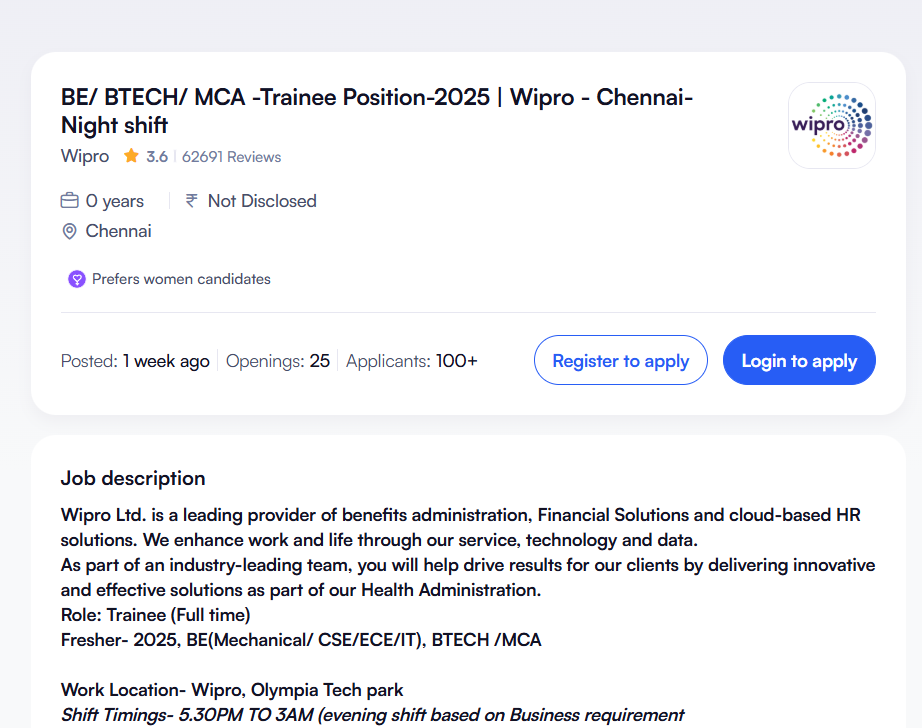The height and width of the screenshot is (728, 922).
Task: Click the Job description heading
Action: (133, 478)
